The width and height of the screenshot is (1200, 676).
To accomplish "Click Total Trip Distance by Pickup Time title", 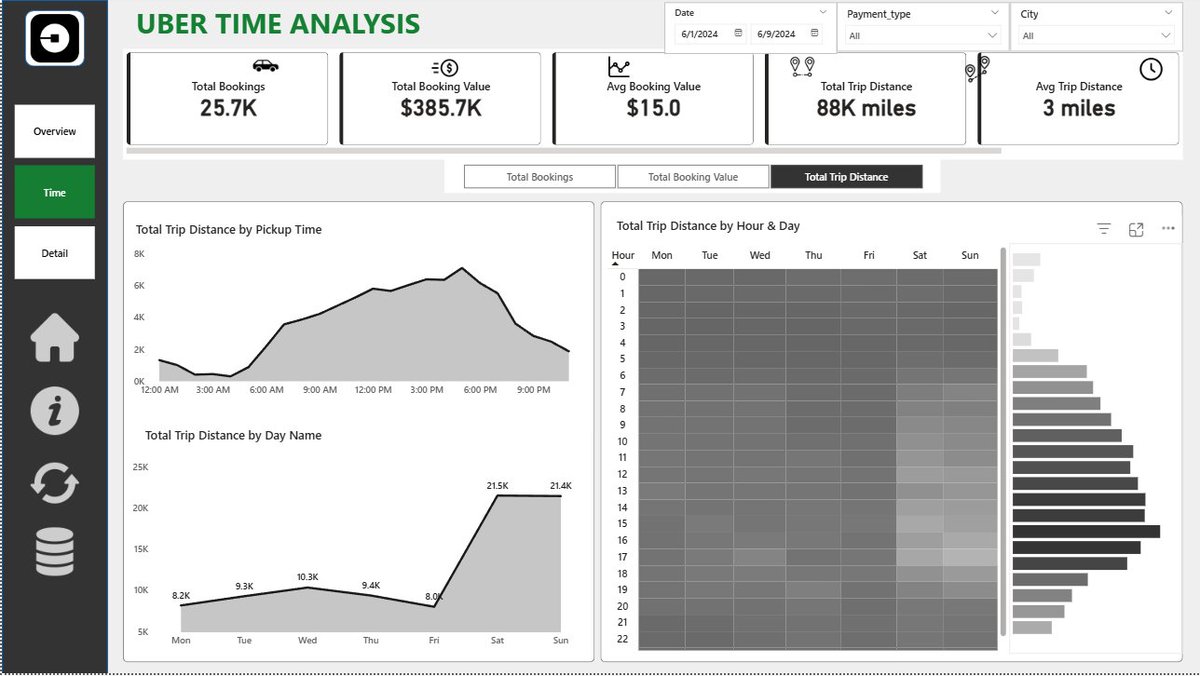I will (x=229, y=230).
